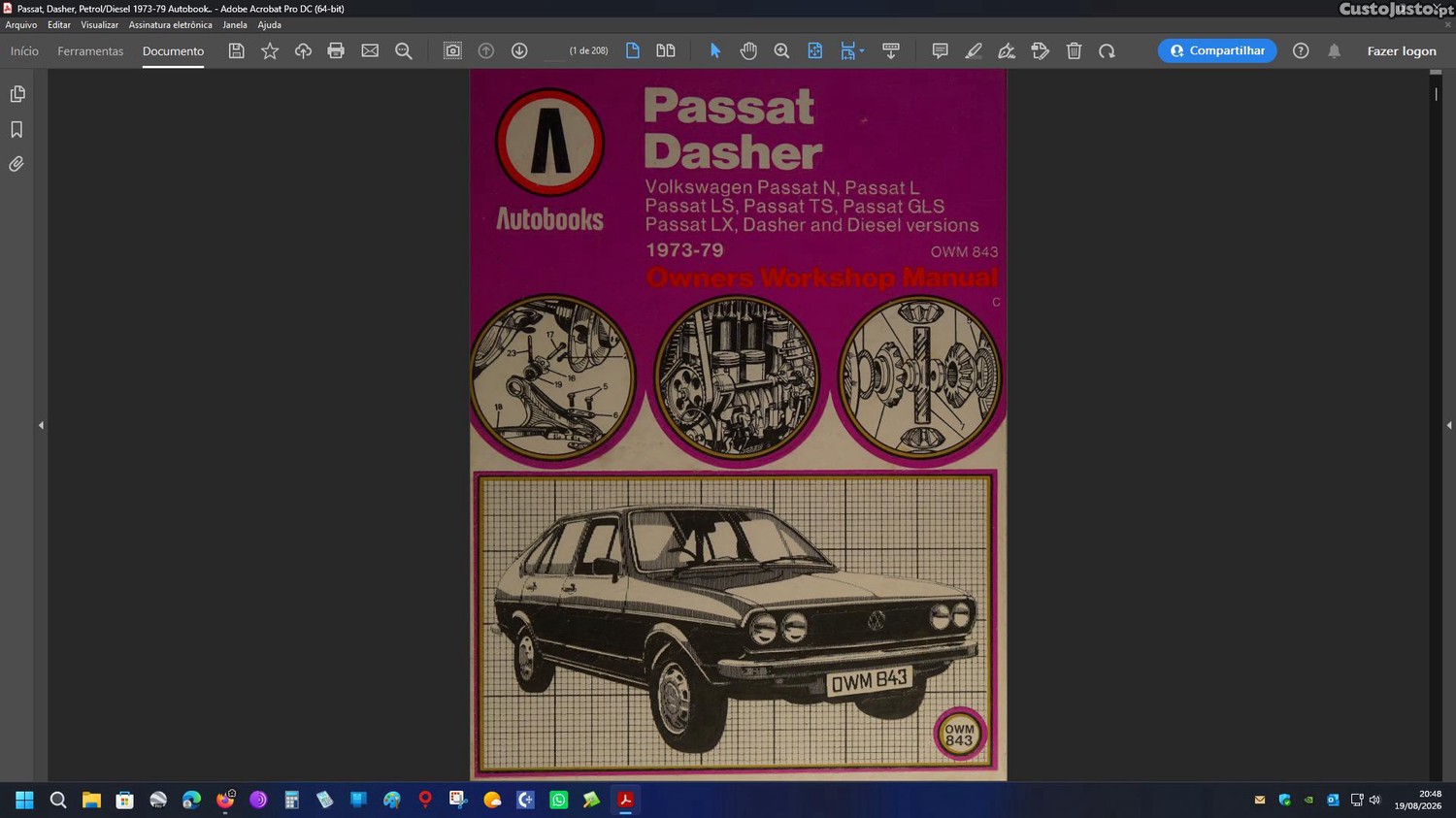Go to the next page arrow
The height and width of the screenshot is (818, 1456).
tap(519, 50)
